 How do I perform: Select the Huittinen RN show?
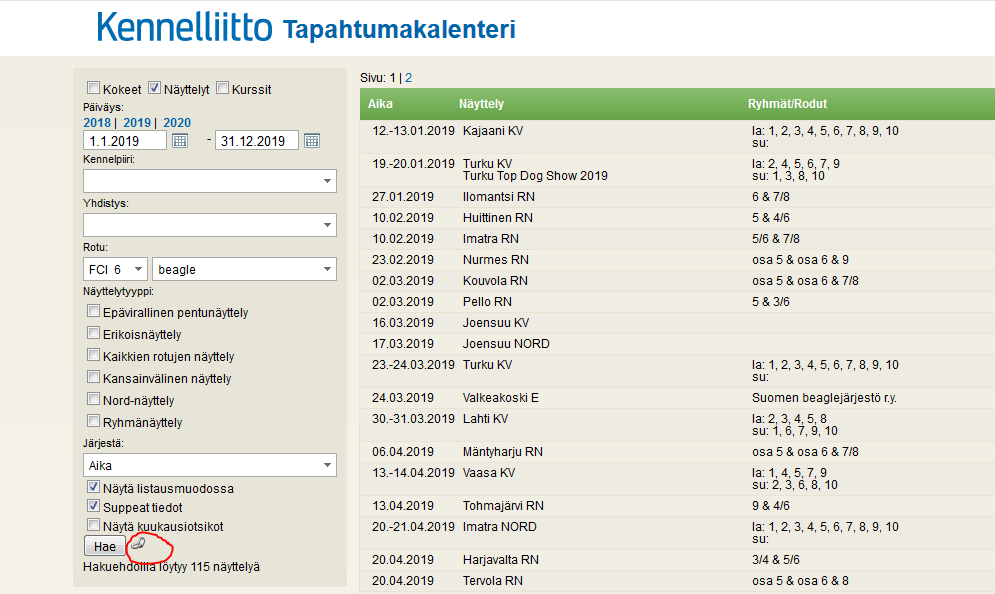498,218
